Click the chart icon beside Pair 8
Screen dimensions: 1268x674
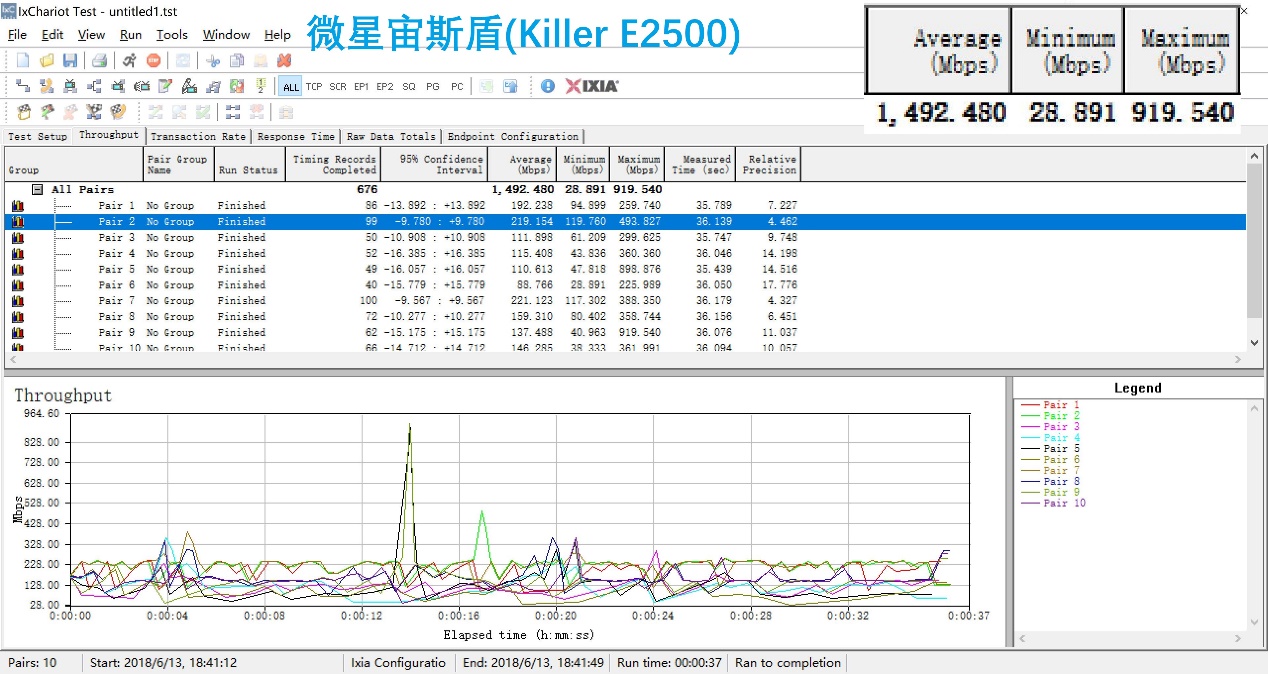coord(17,317)
